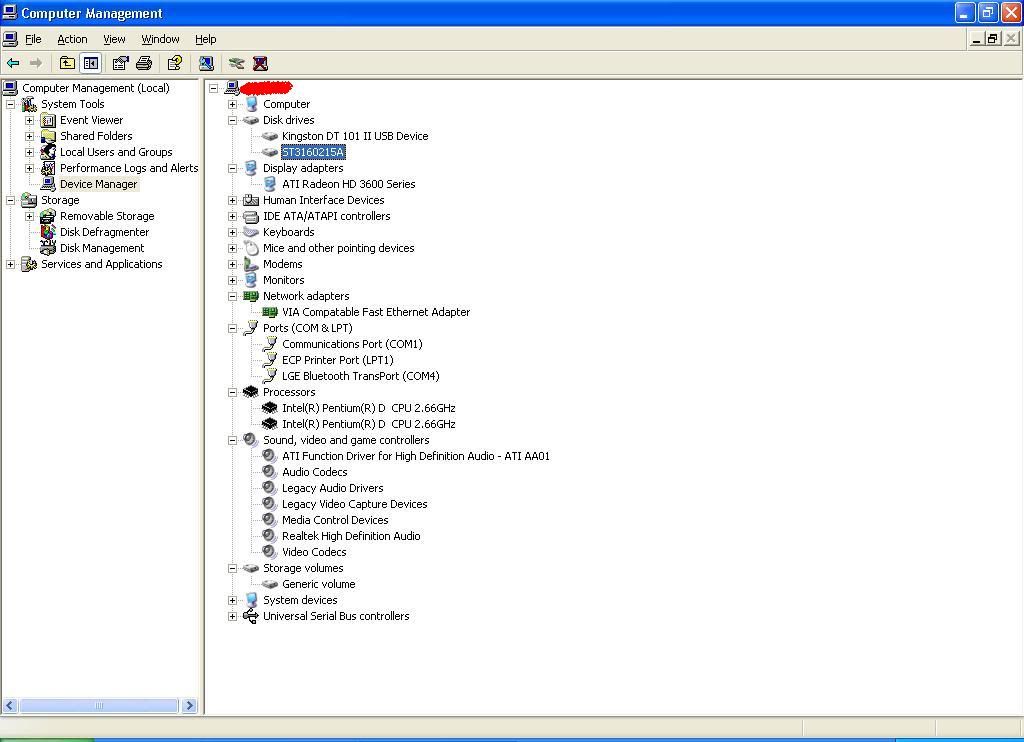Expand the Event Viewer node
1024x742 pixels.
point(29,120)
